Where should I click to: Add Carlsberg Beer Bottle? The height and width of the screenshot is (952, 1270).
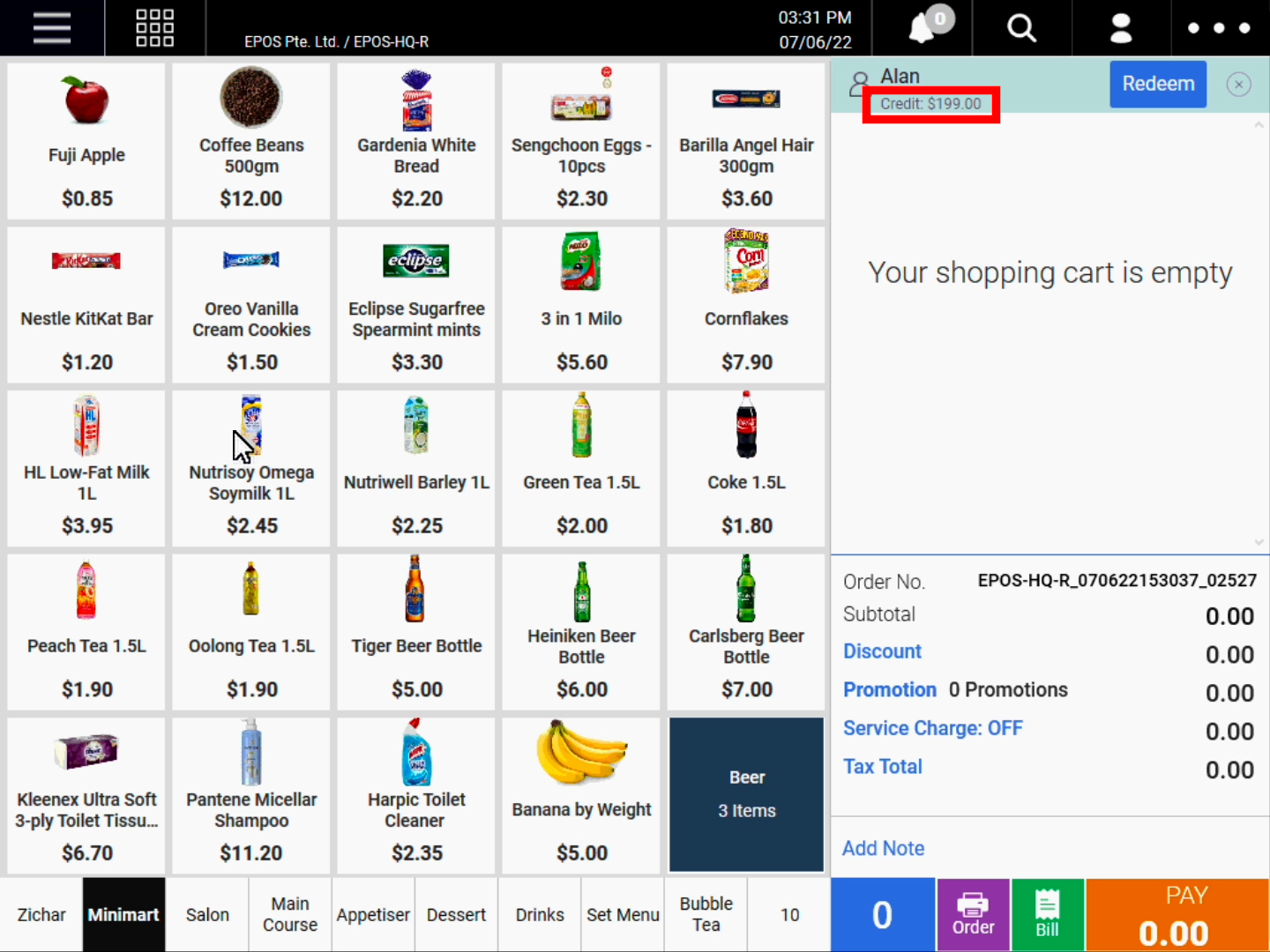point(746,632)
